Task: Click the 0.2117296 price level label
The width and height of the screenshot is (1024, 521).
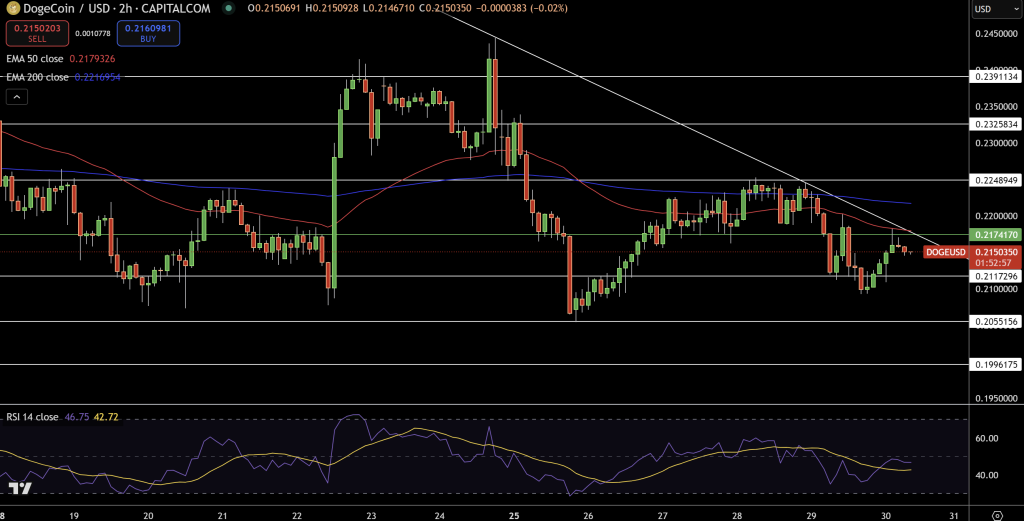Action: 997,276
